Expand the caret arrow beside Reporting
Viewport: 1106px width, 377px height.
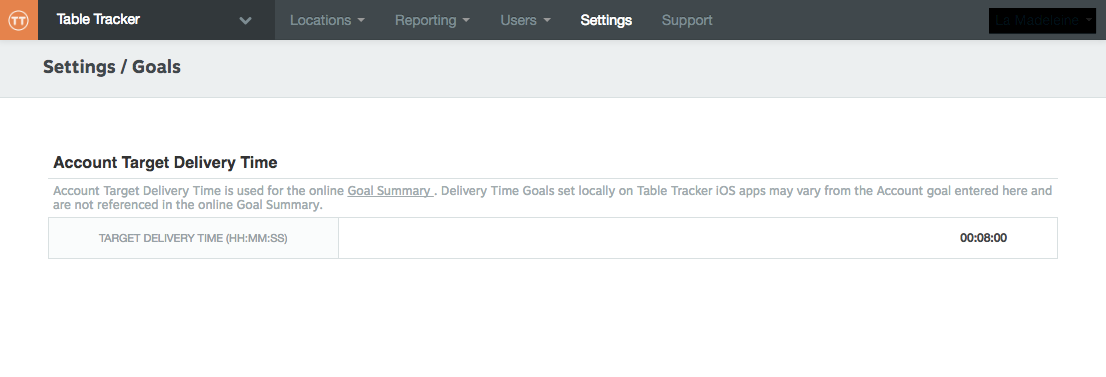tap(466, 20)
